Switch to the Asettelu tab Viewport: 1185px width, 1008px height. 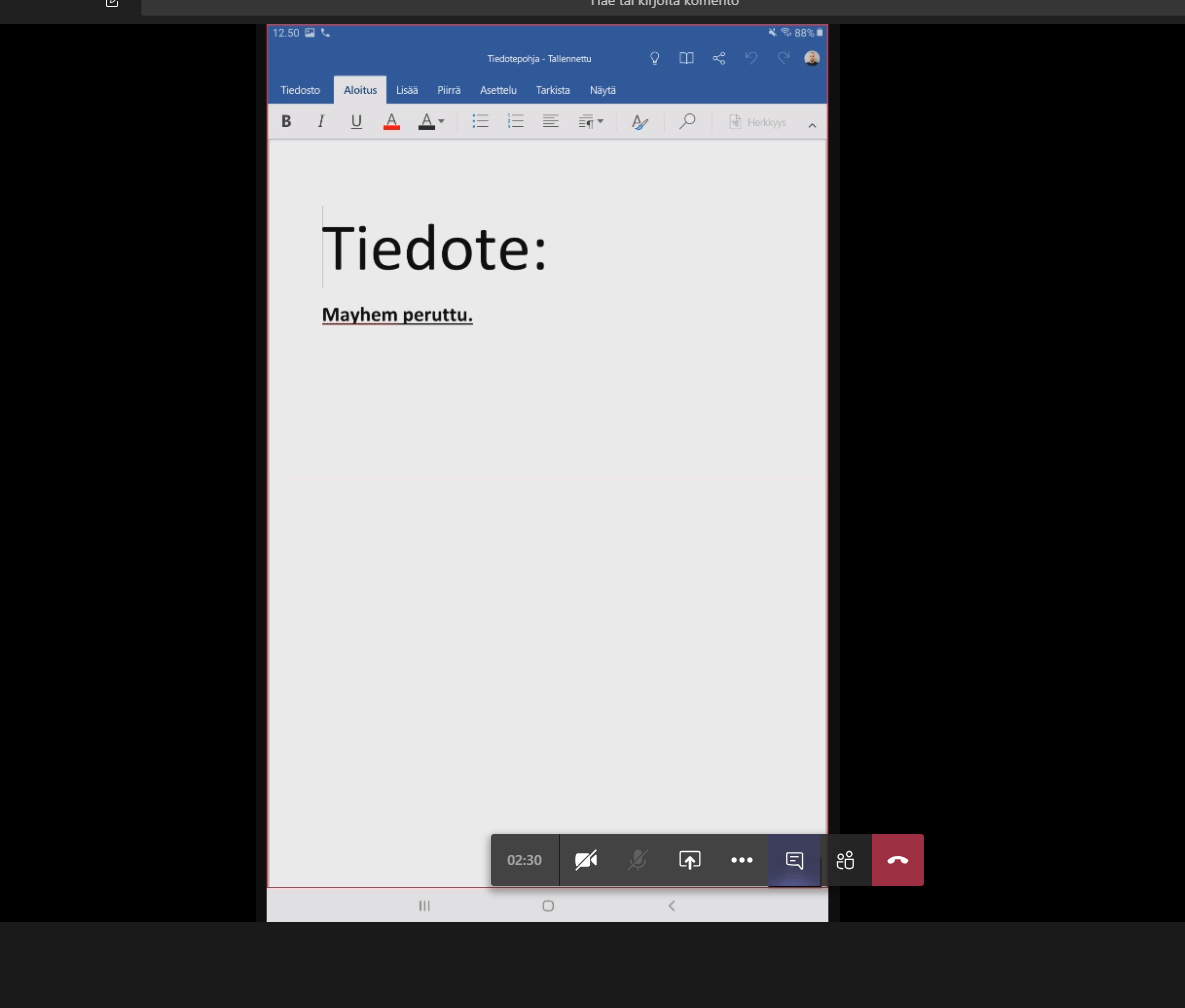(498, 90)
